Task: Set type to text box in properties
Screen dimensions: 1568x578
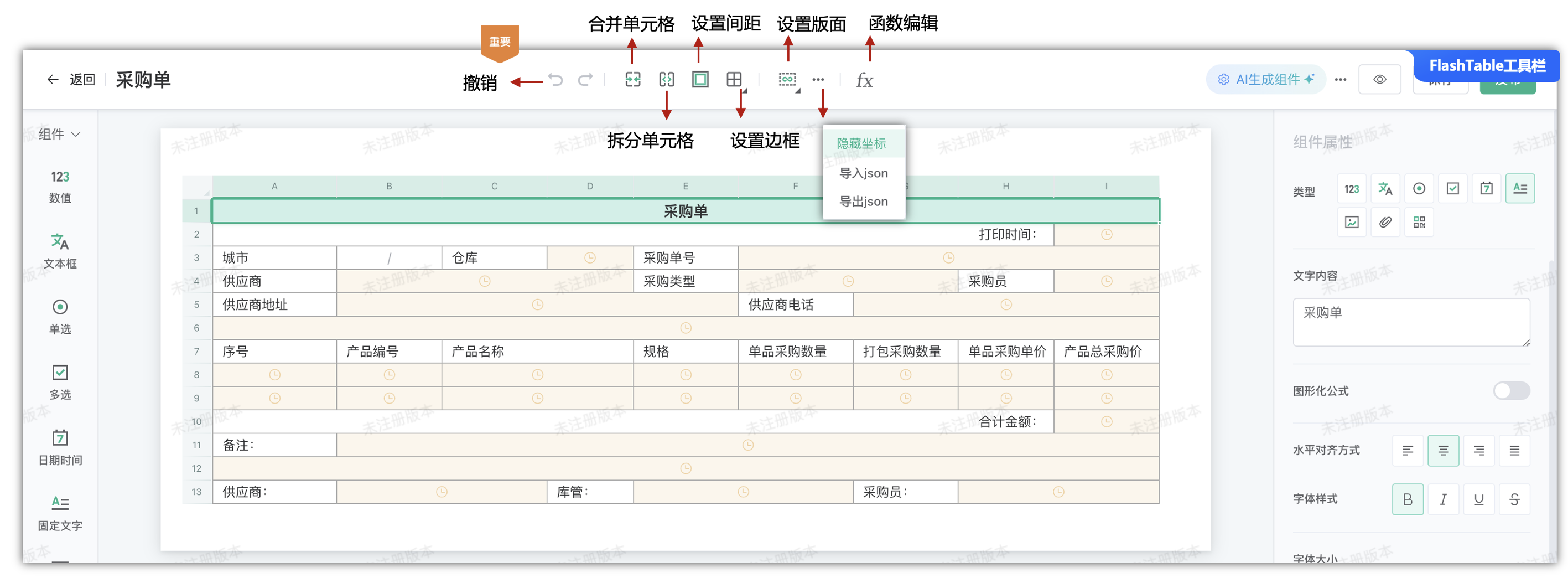Action: pos(1385,189)
